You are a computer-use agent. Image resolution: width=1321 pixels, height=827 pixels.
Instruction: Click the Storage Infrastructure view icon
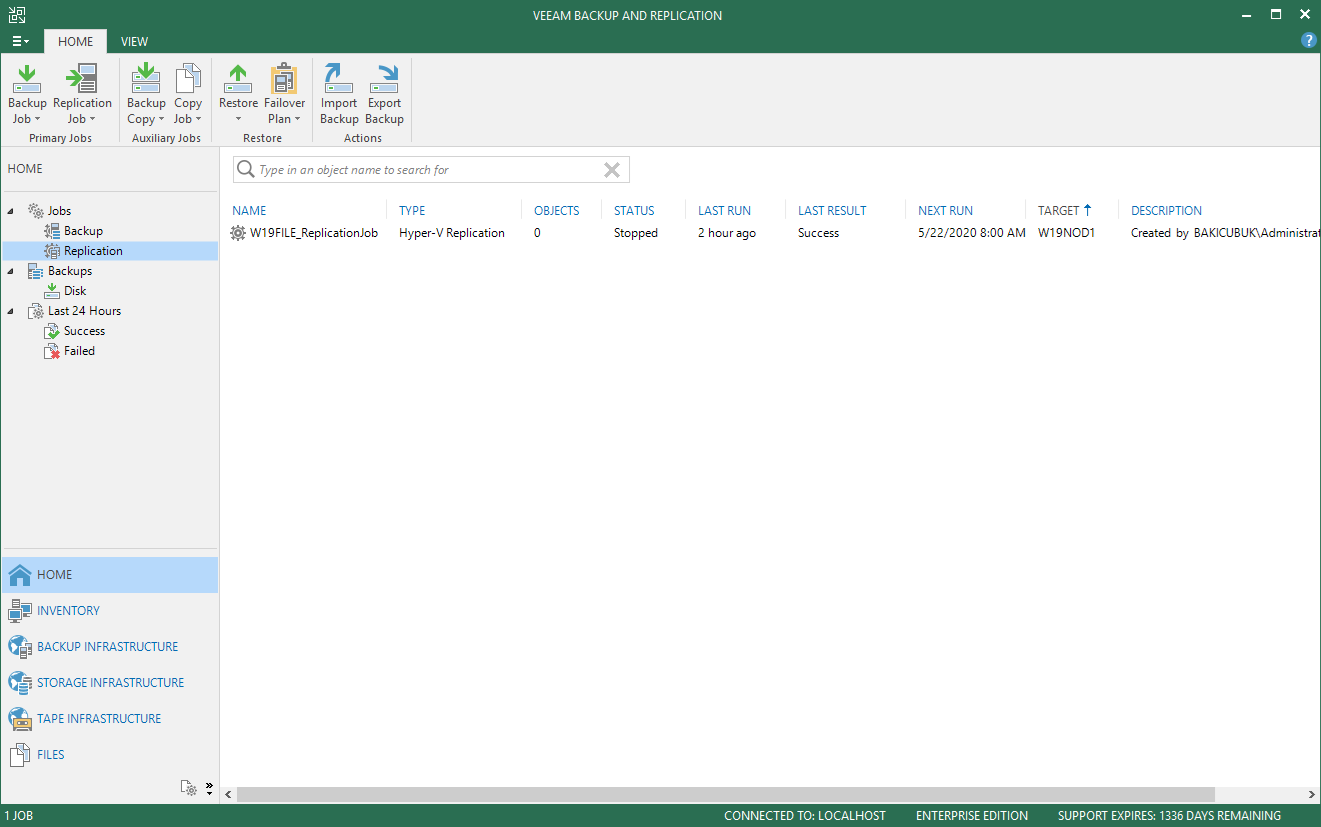click(20, 683)
